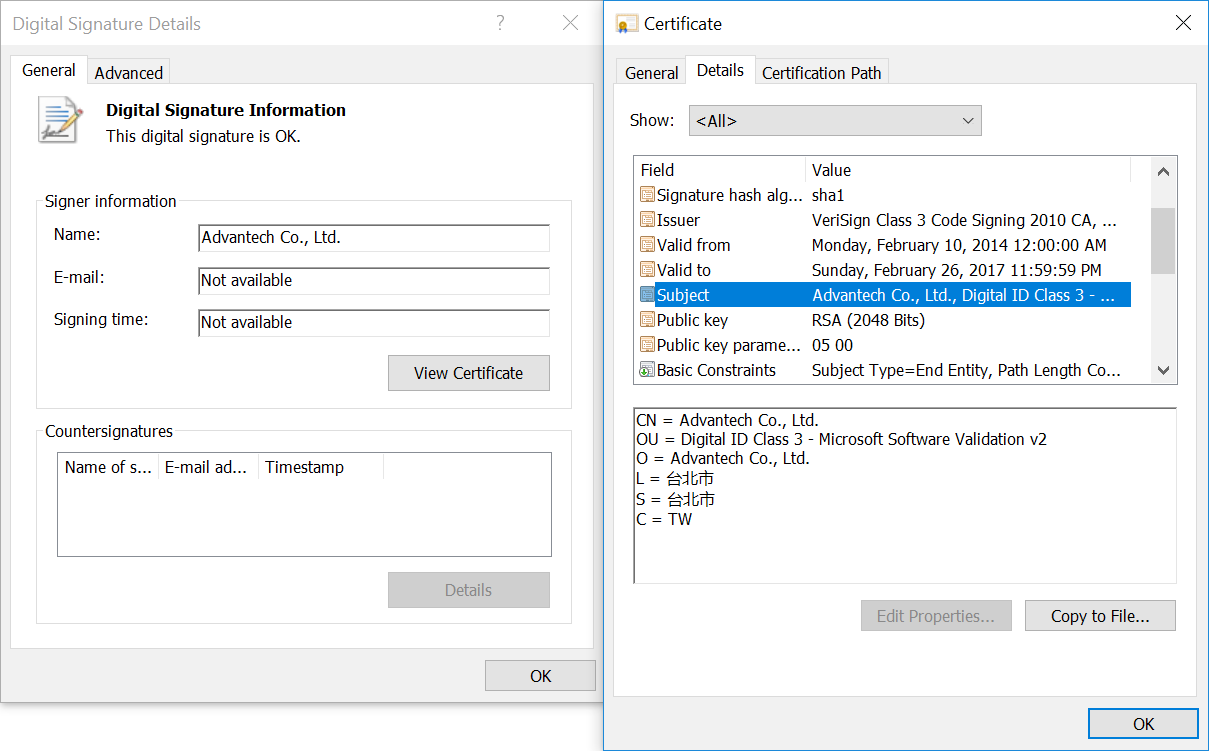Click the signer Name input field
This screenshot has width=1209, height=751.
point(374,238)
